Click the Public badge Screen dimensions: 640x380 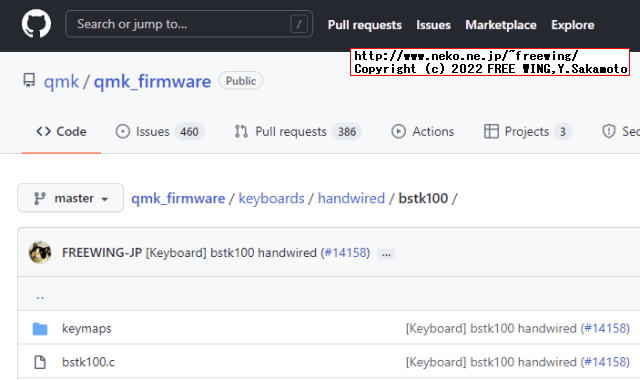click(x=241, y=81)
